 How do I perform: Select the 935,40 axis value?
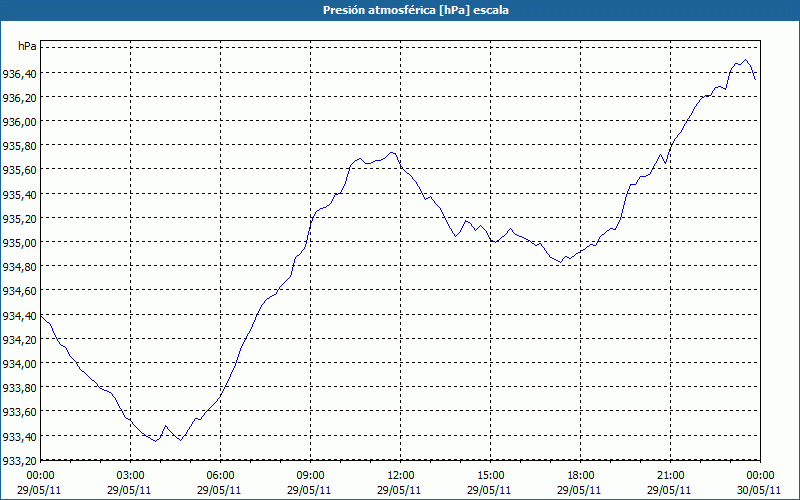coord(19,195)
